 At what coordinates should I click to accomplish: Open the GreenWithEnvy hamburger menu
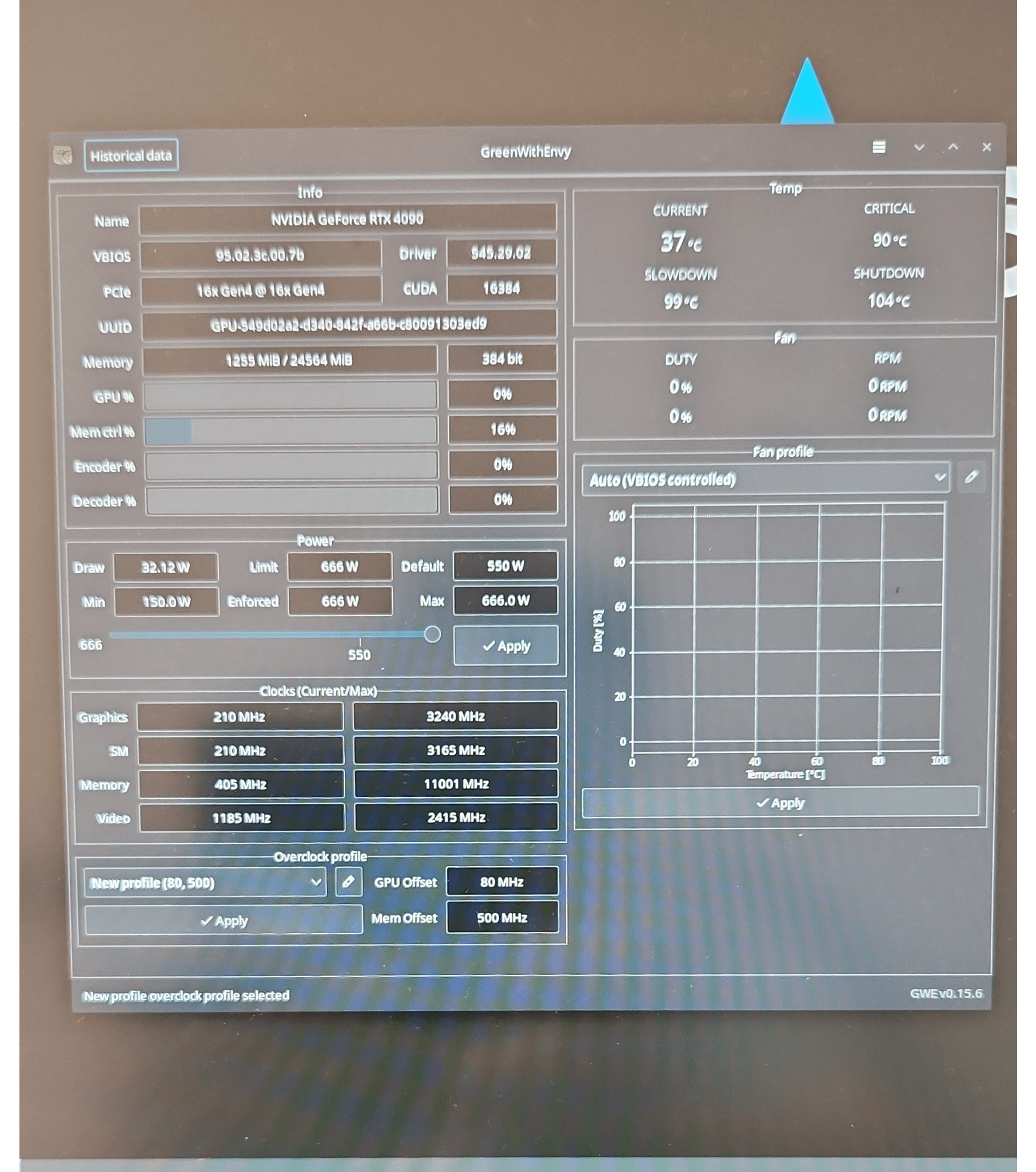(x=879, y=148)
